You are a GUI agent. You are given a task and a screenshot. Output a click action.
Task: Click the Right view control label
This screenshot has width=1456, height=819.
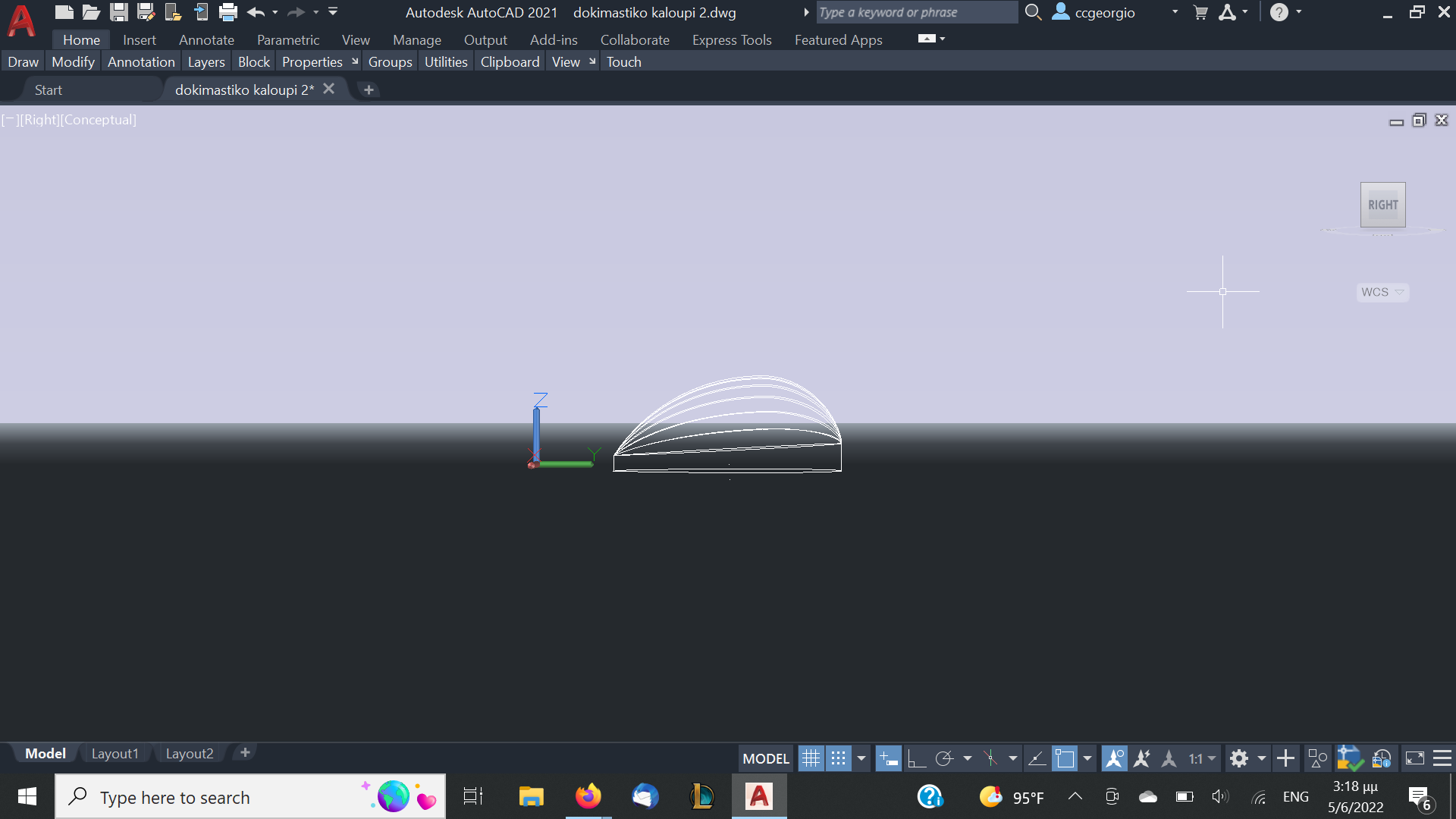(40, 120)
